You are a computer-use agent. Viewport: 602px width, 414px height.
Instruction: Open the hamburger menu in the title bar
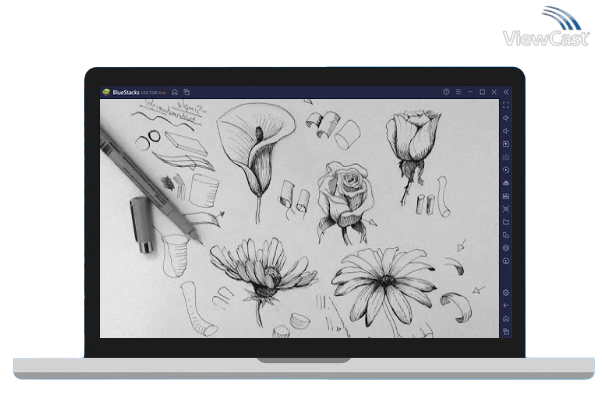458,92
